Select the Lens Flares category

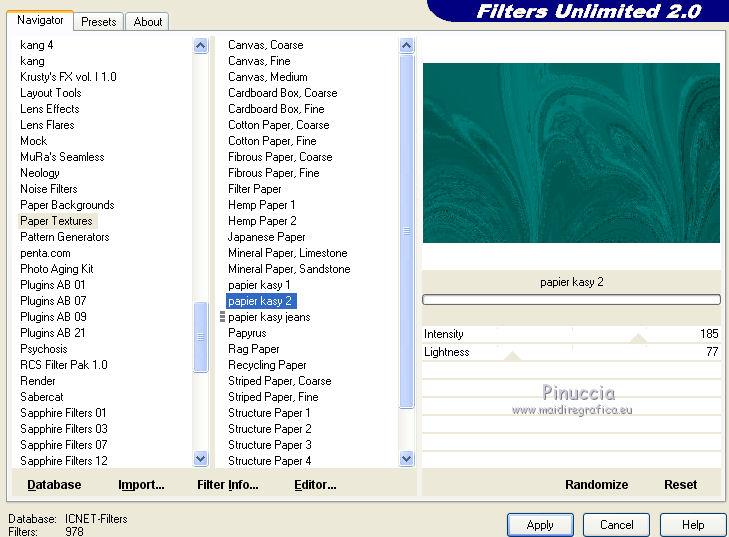[x=47, y=125]
